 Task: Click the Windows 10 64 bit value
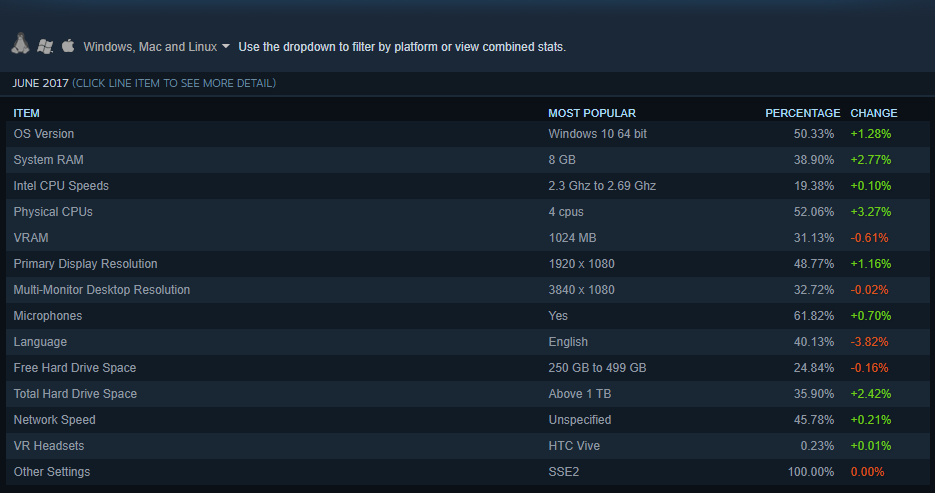(x=597, y=133)
